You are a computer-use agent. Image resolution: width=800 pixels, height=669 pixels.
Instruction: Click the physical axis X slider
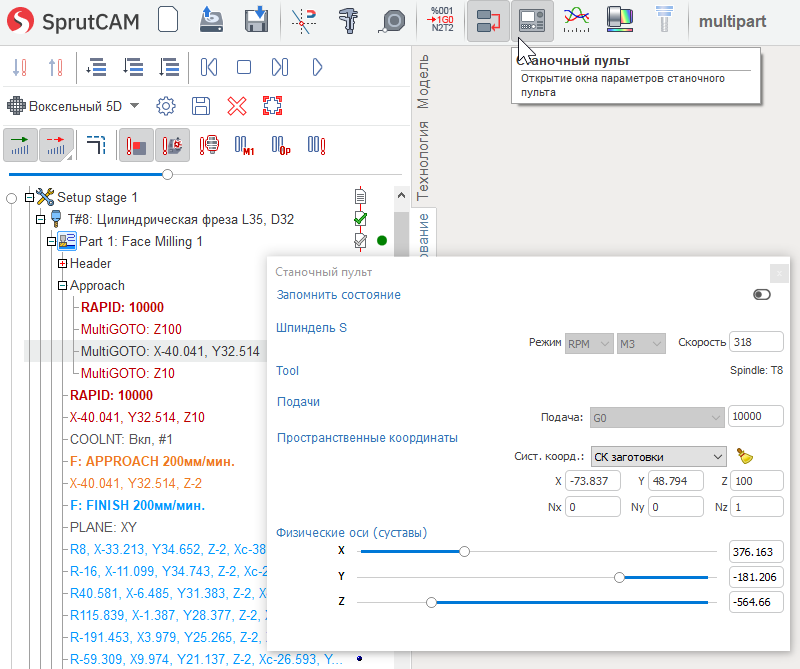point(464,551)
